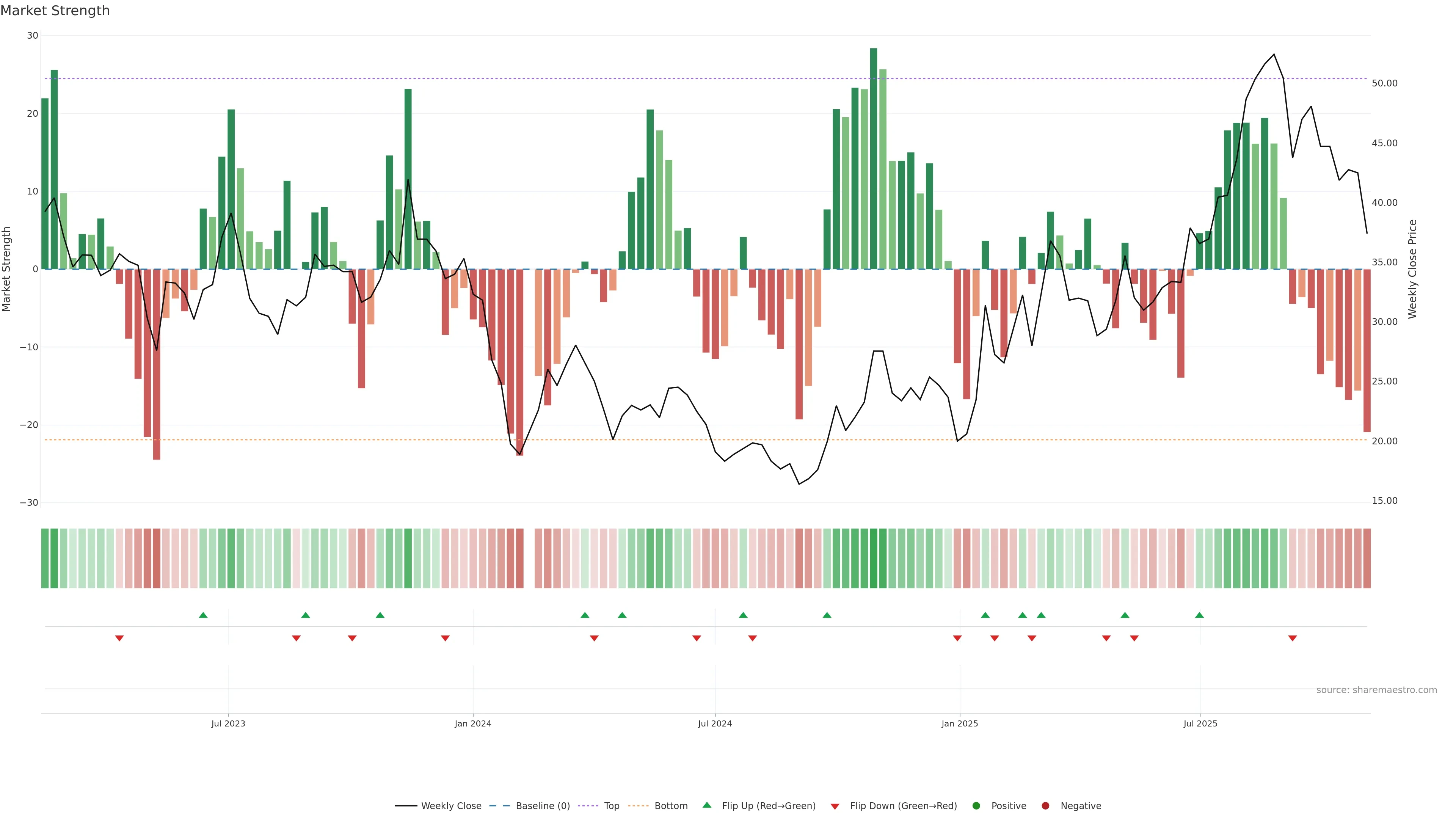This screenshot has height=819, width=1456.
Task: Click the first green flip-up marker
Action: [204, 615]
